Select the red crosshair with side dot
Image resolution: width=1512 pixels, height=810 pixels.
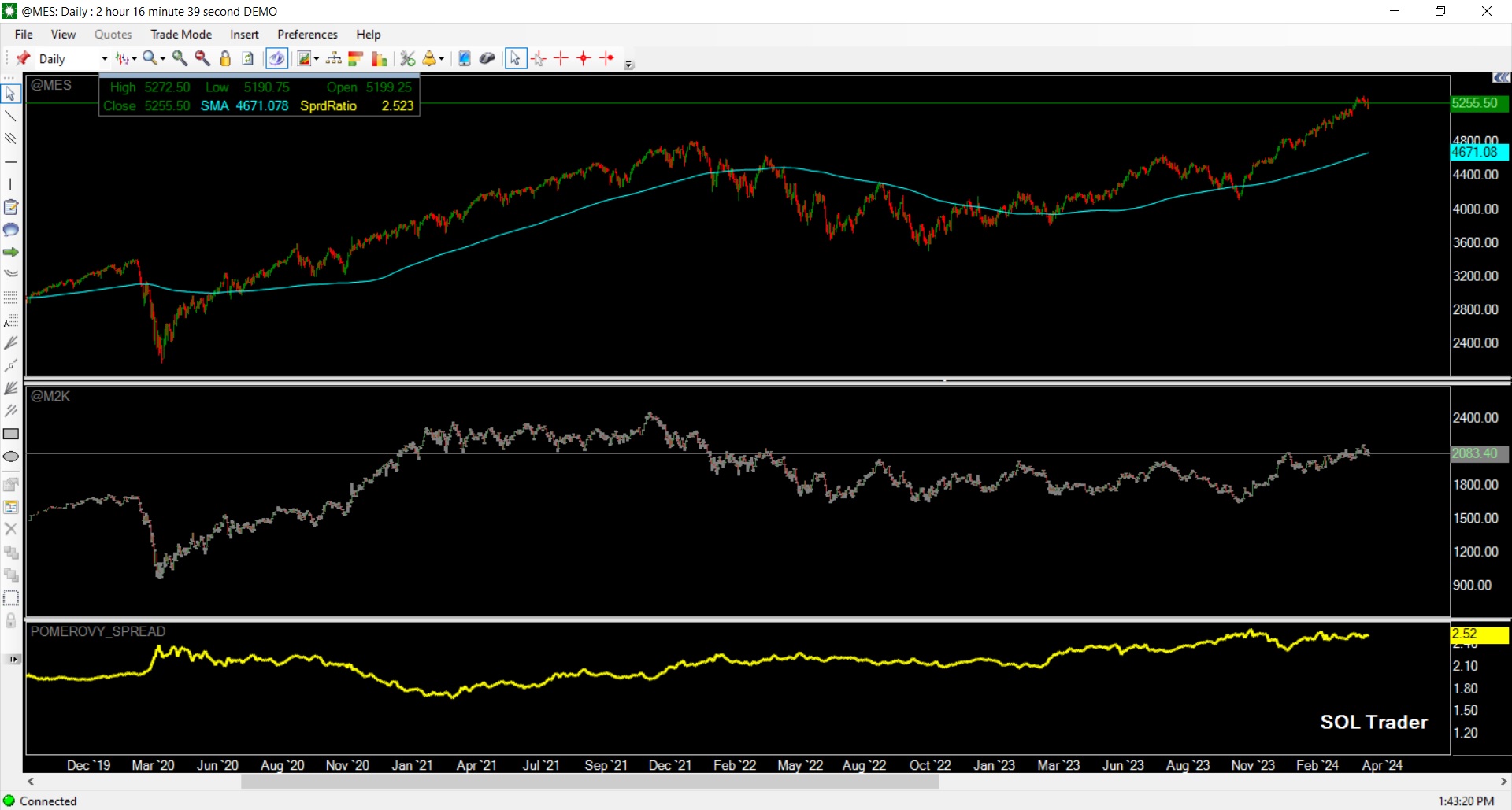(x=606, y=58)
